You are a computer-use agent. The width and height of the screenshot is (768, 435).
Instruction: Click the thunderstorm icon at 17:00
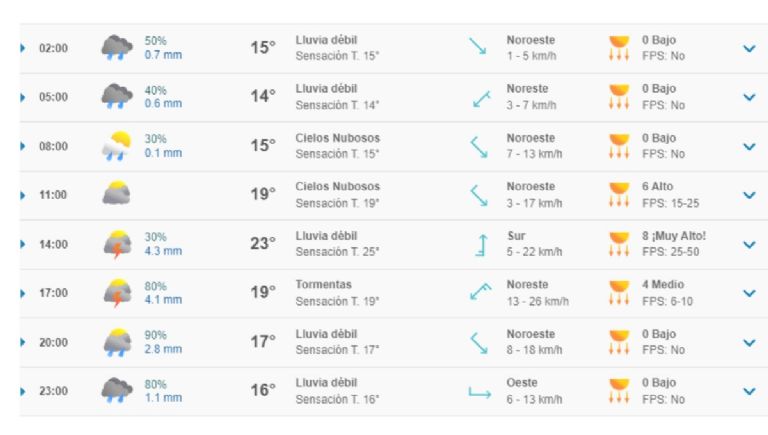point(116,293)
